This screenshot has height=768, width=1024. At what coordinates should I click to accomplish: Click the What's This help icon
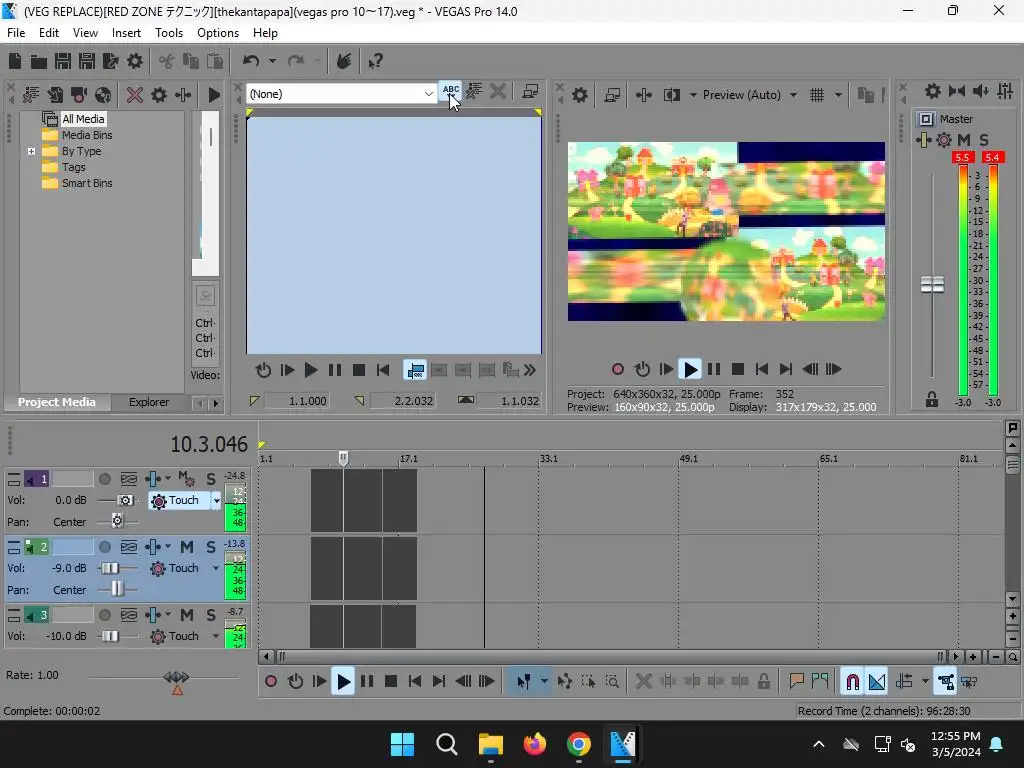pyautogui.click(x=375, y=61)
